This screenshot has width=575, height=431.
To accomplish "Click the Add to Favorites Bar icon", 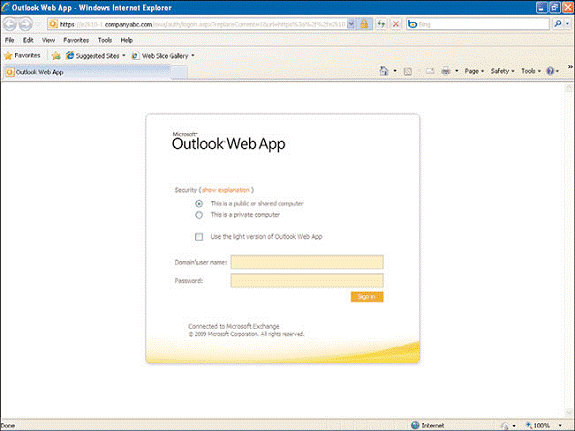I will 56,56.
